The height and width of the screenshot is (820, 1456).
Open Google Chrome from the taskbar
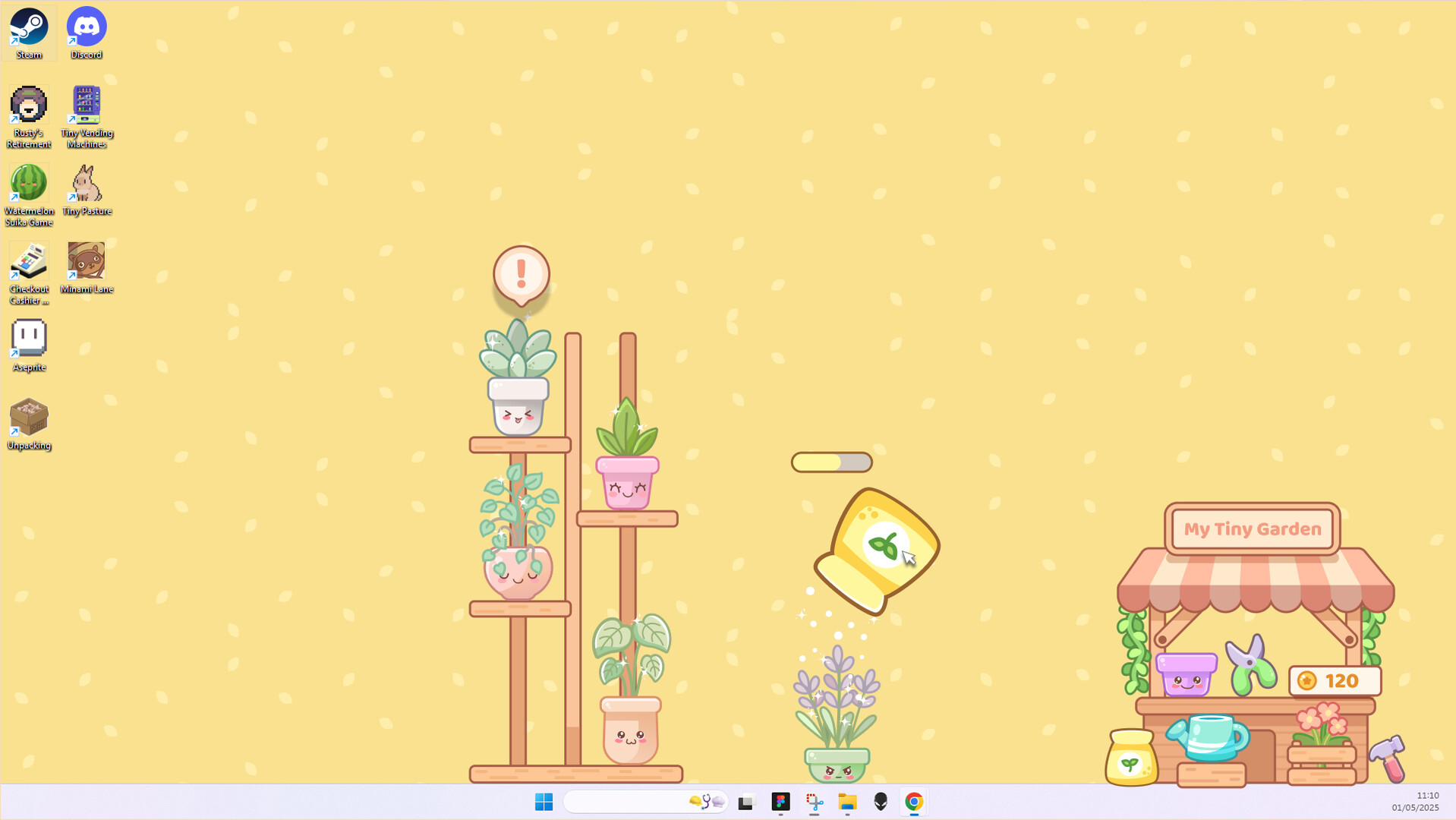pos(914,802)
